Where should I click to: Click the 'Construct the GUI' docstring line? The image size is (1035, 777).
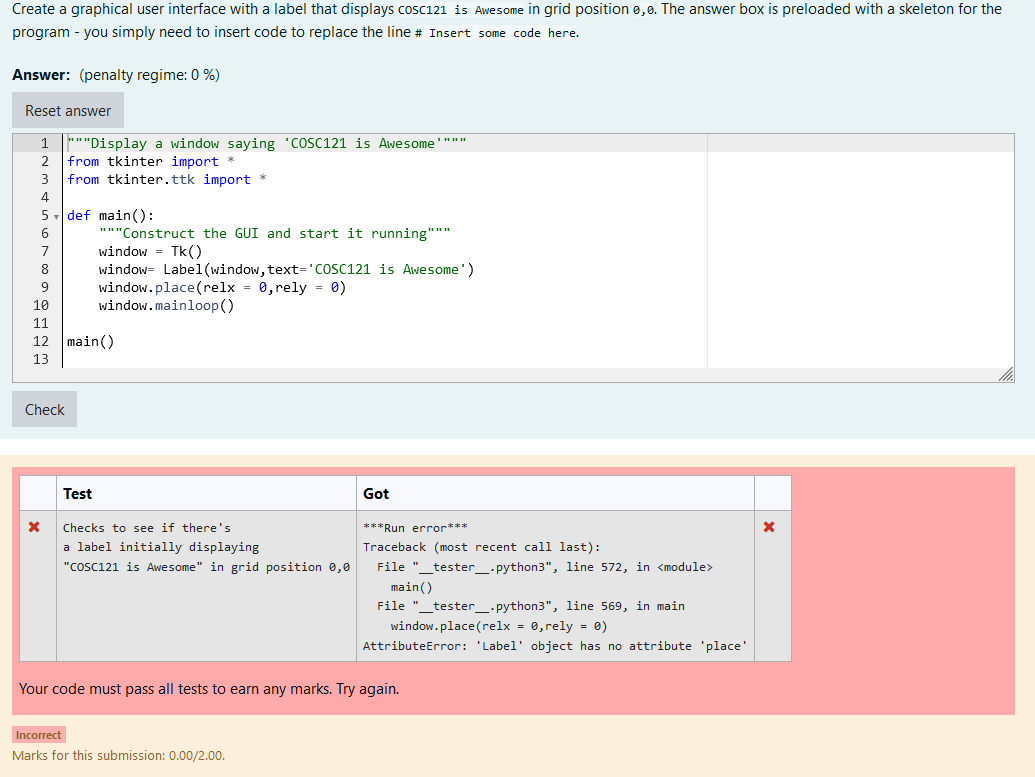(x=275, y=233)
